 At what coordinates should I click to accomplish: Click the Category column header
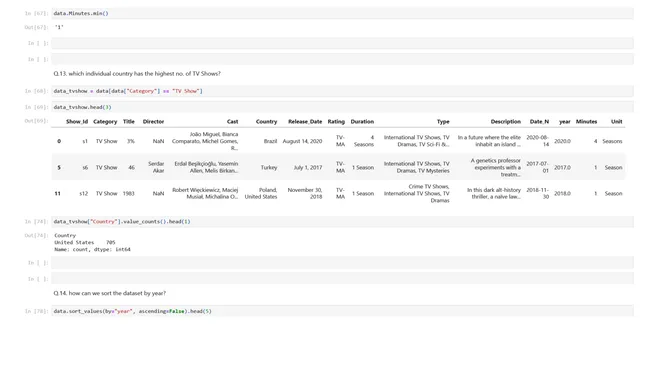coord(105,121)
